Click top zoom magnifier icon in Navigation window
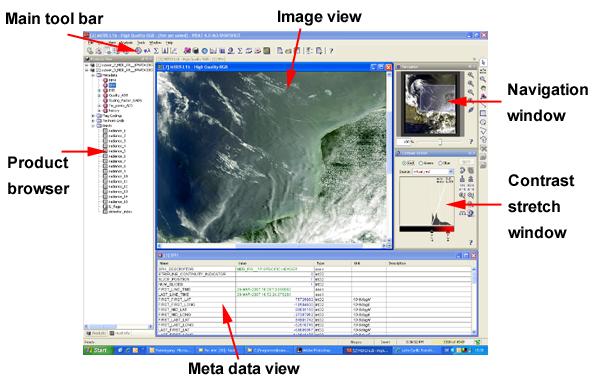 coord(471,75)
